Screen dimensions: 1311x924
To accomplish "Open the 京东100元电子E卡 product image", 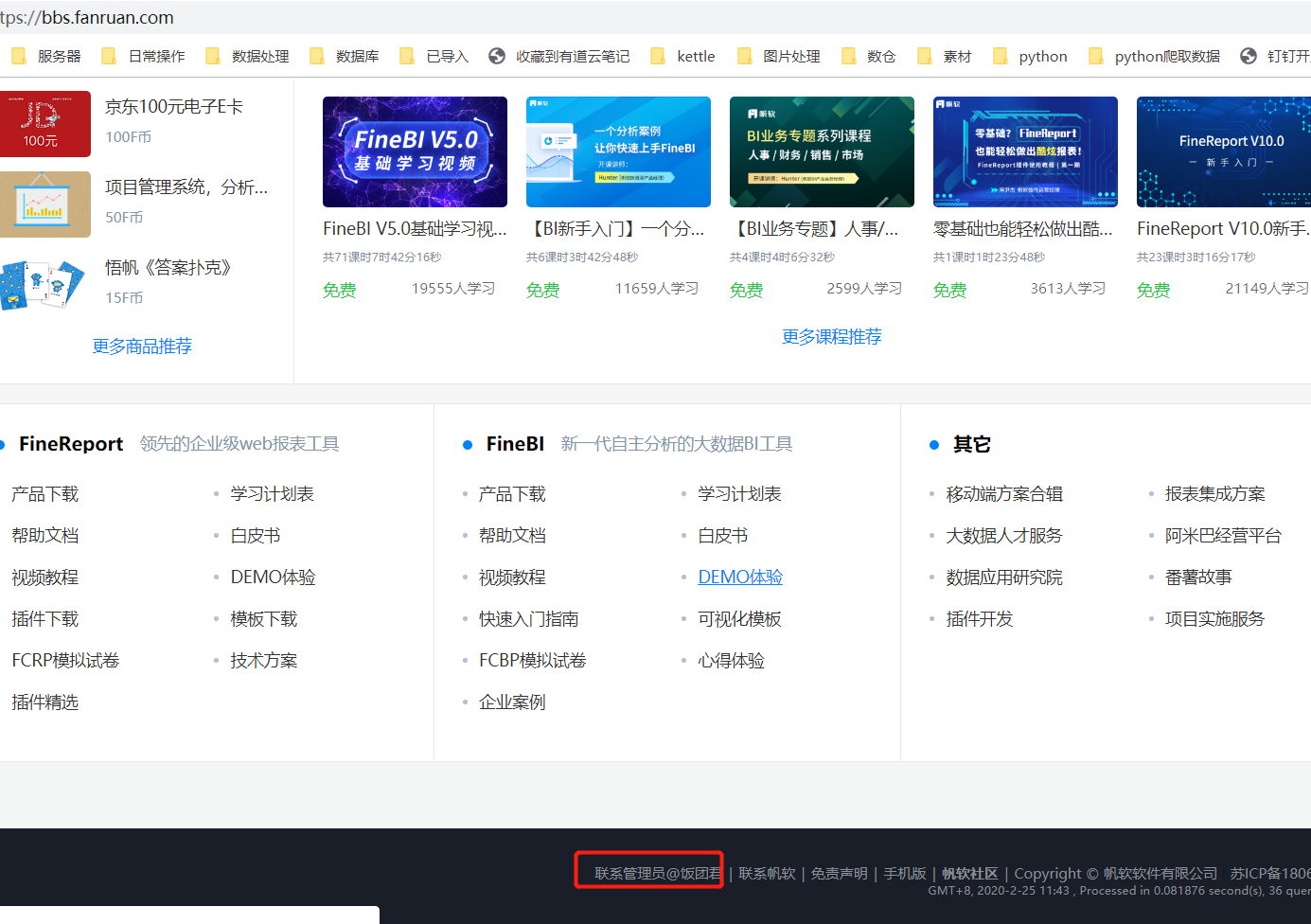I will (44, 124).
